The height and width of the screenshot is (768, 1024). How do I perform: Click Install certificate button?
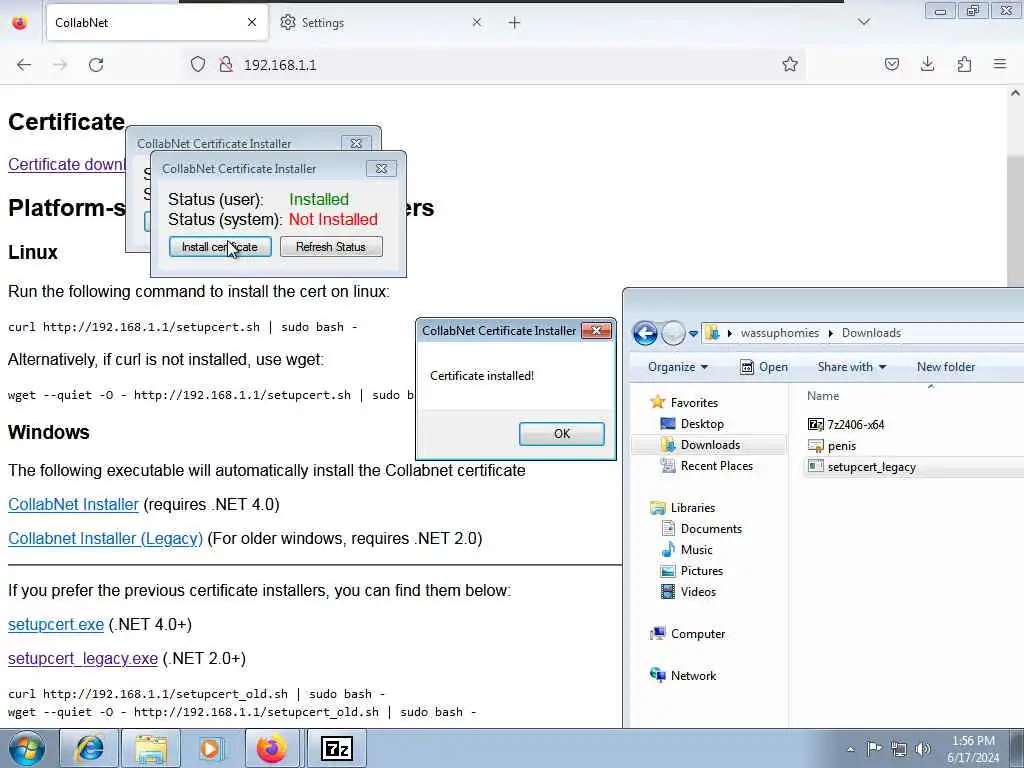220,247
